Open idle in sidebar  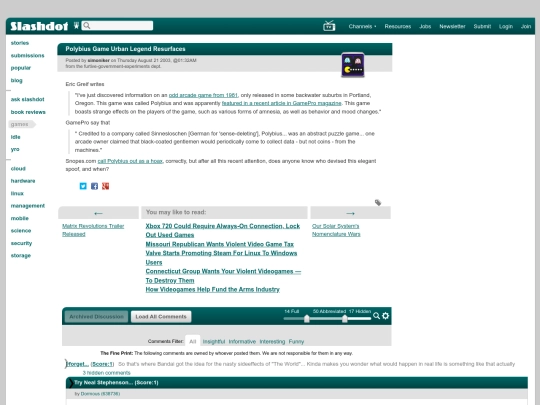click(15, 137)
